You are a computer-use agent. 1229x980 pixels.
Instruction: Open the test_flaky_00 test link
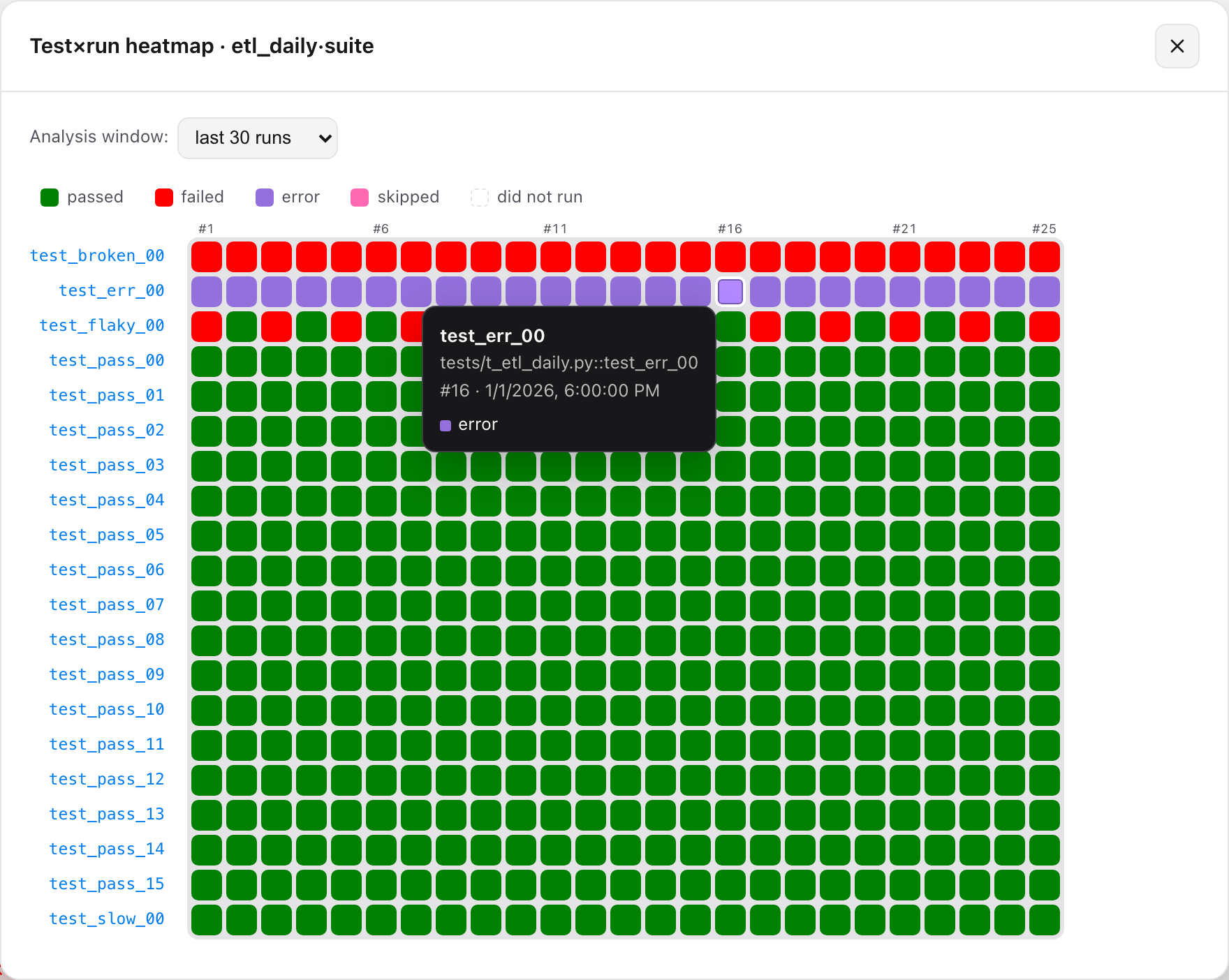click(102, 326)
